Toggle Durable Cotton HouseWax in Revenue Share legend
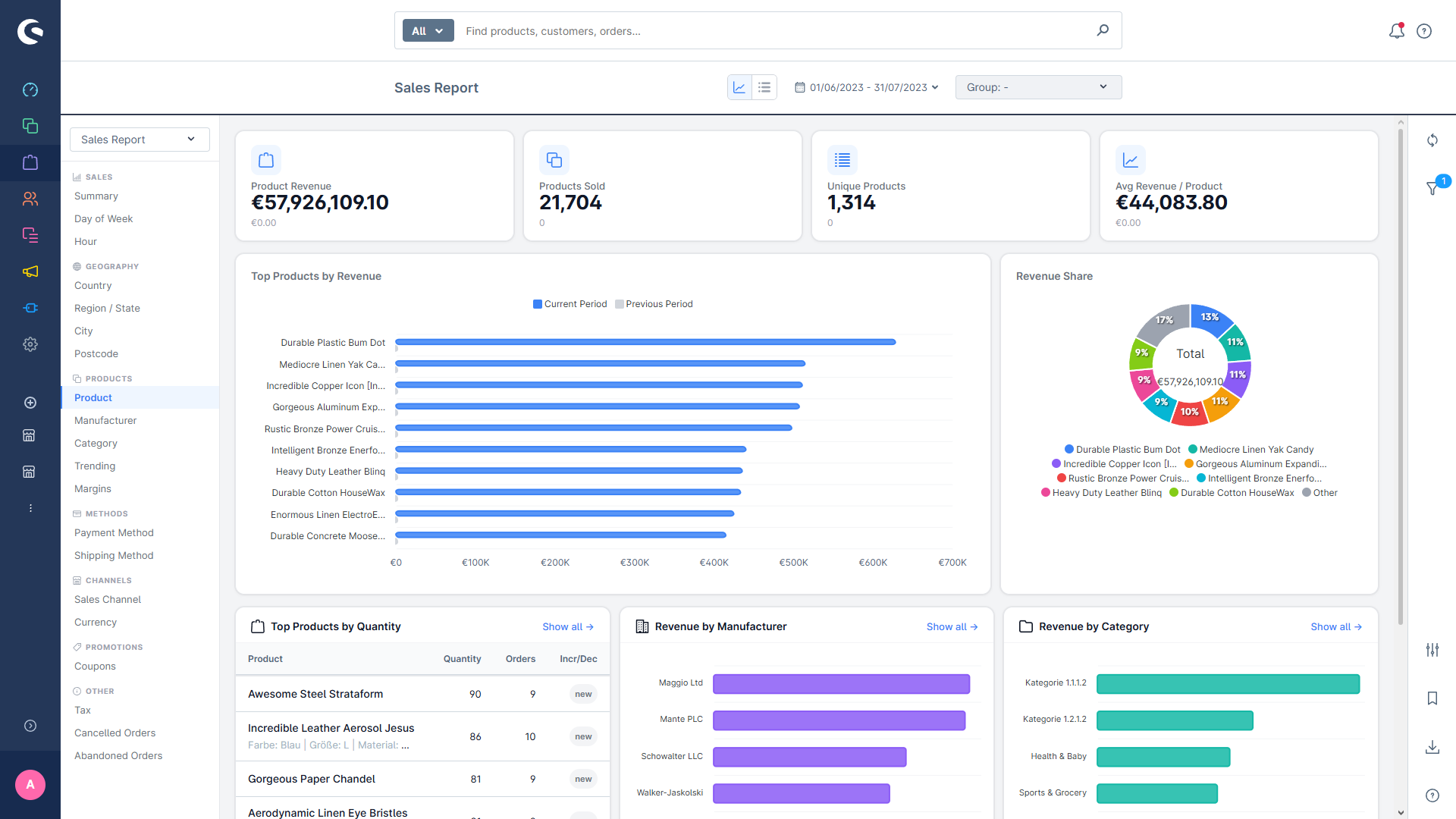Image resolution: width=1456 pixels, height=819 pixels. pos(1232,493)
